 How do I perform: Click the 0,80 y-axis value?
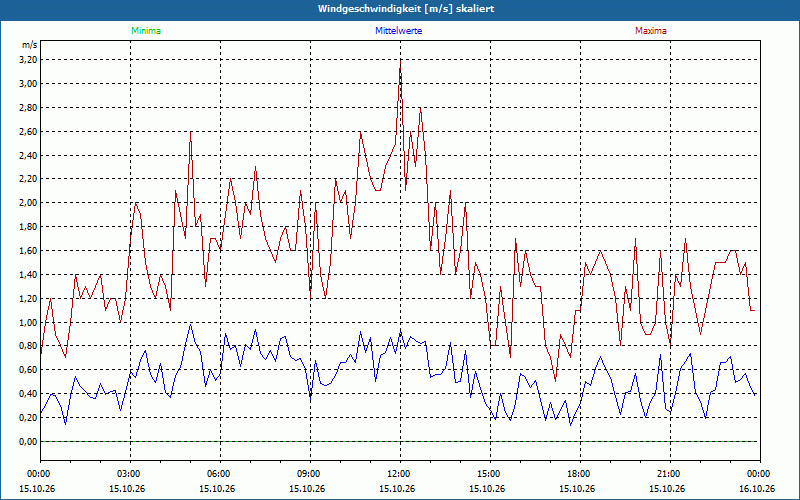point(28,346)
